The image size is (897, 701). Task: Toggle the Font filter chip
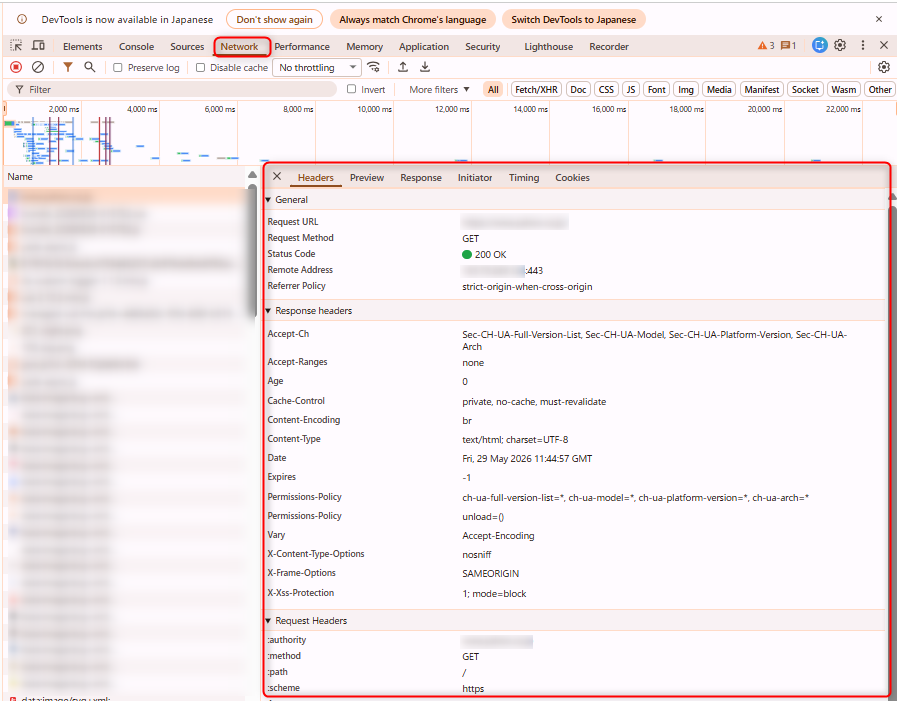[x=656, y=89]
